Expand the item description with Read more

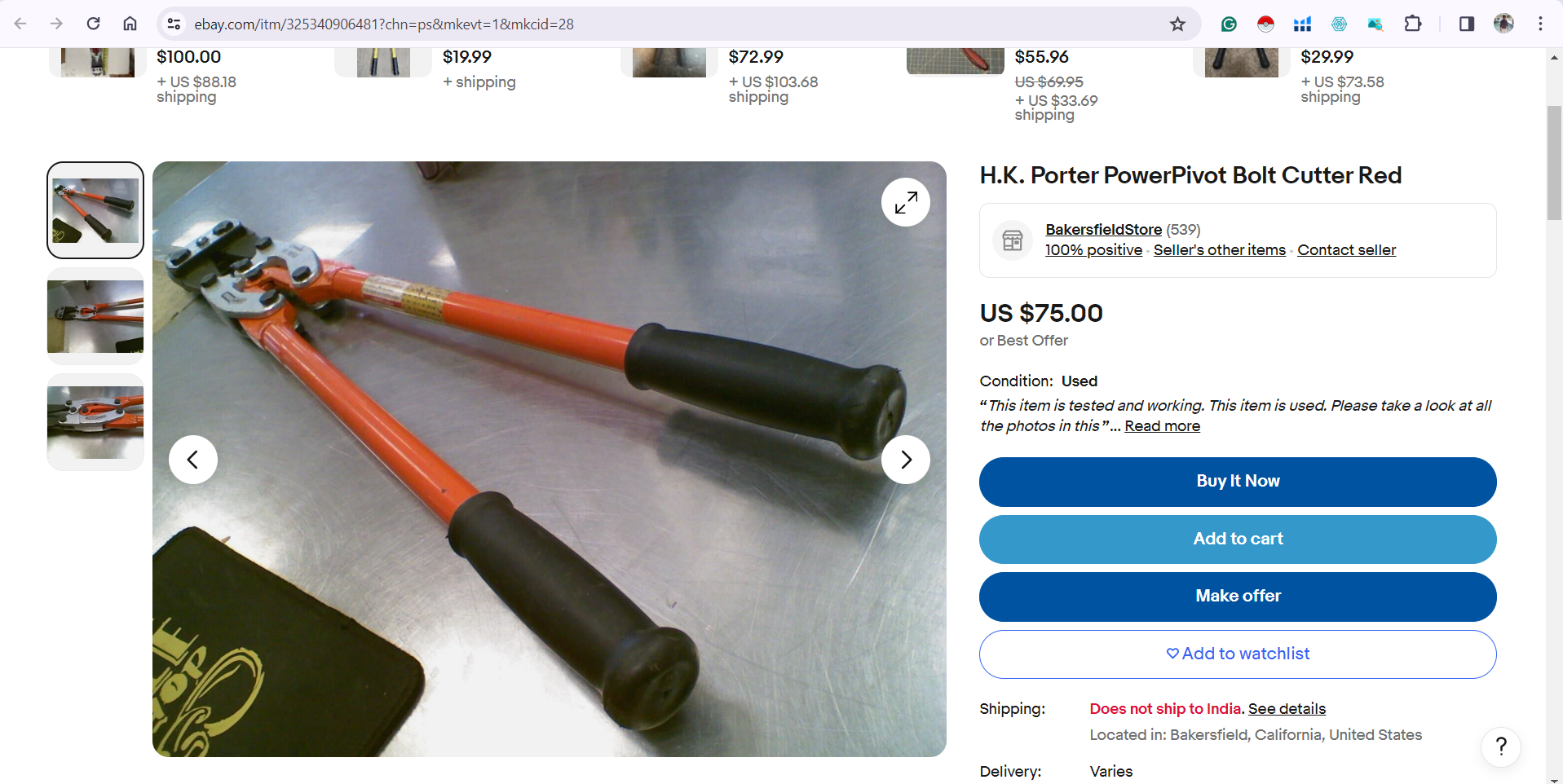(x=1162, y=426)
